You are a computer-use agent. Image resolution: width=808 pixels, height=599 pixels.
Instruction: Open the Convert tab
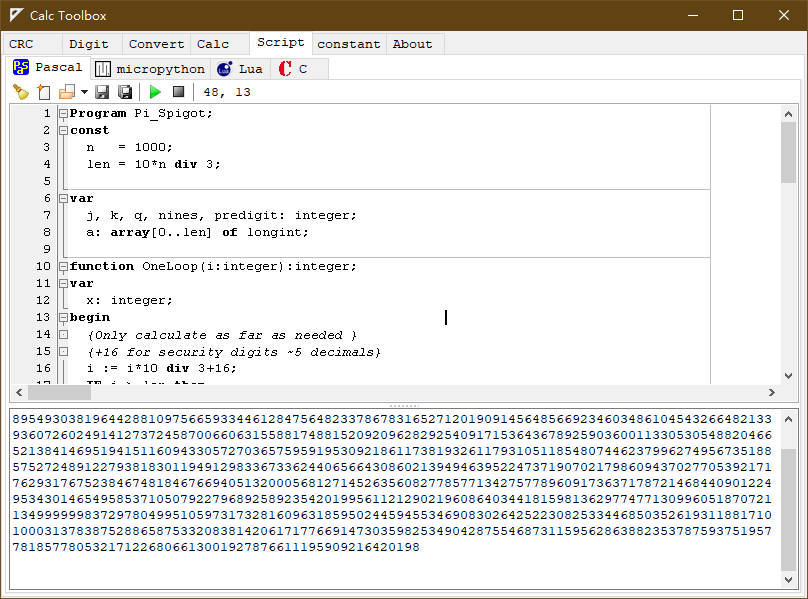click(x=156, y=44)
